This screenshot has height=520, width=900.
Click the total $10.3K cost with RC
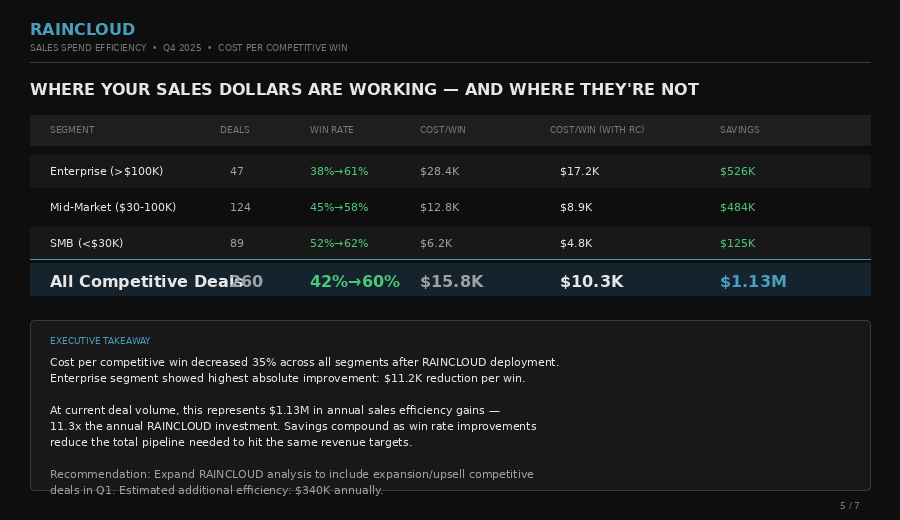[x=591, y=281]
